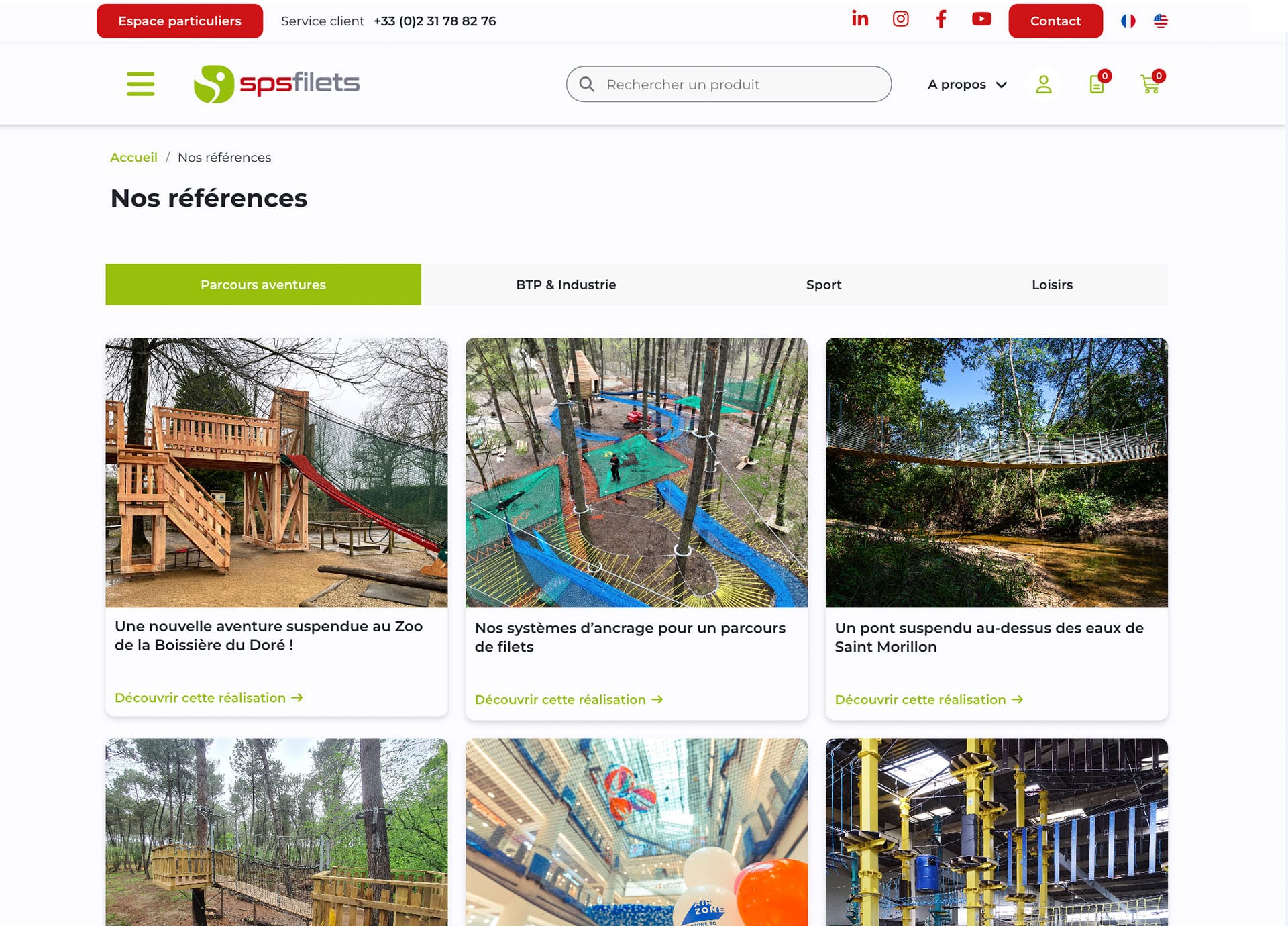Discover the Zoo de la Boissière realization
Image resolution: width=1288 pixels, height=926 pixels.
tap(209, 698)
